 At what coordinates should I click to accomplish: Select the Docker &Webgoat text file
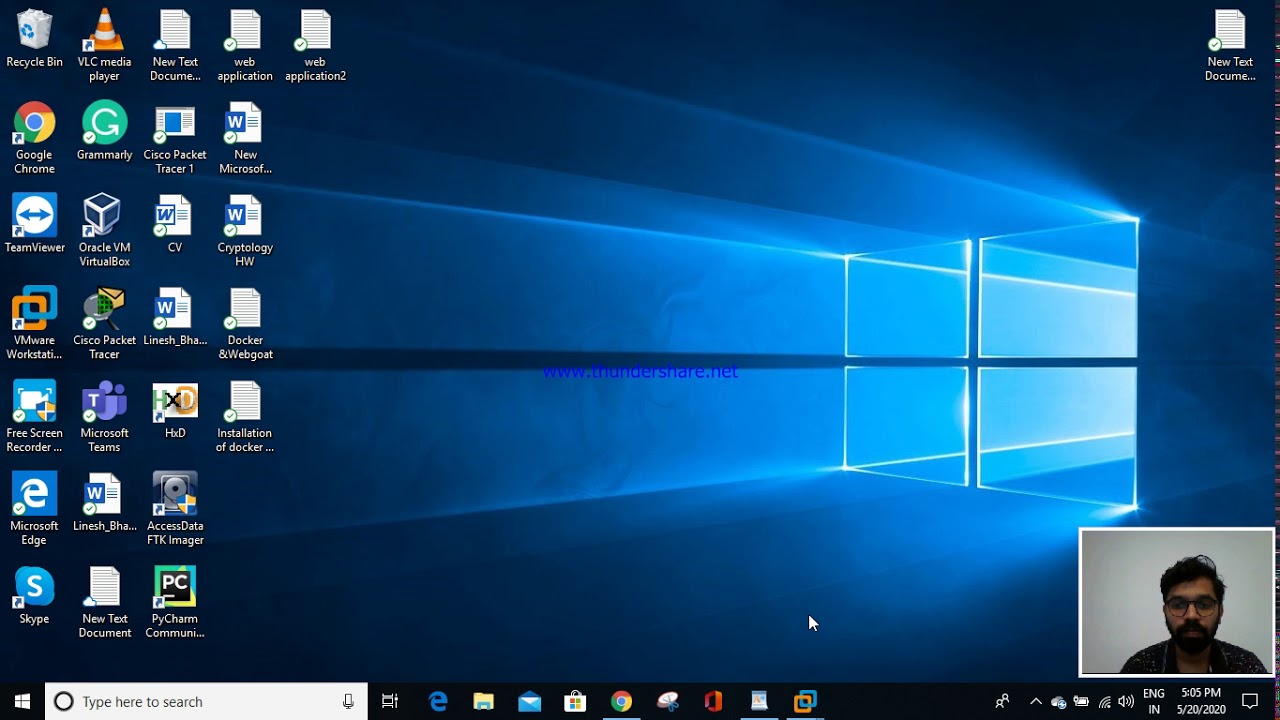click(245, 325)
